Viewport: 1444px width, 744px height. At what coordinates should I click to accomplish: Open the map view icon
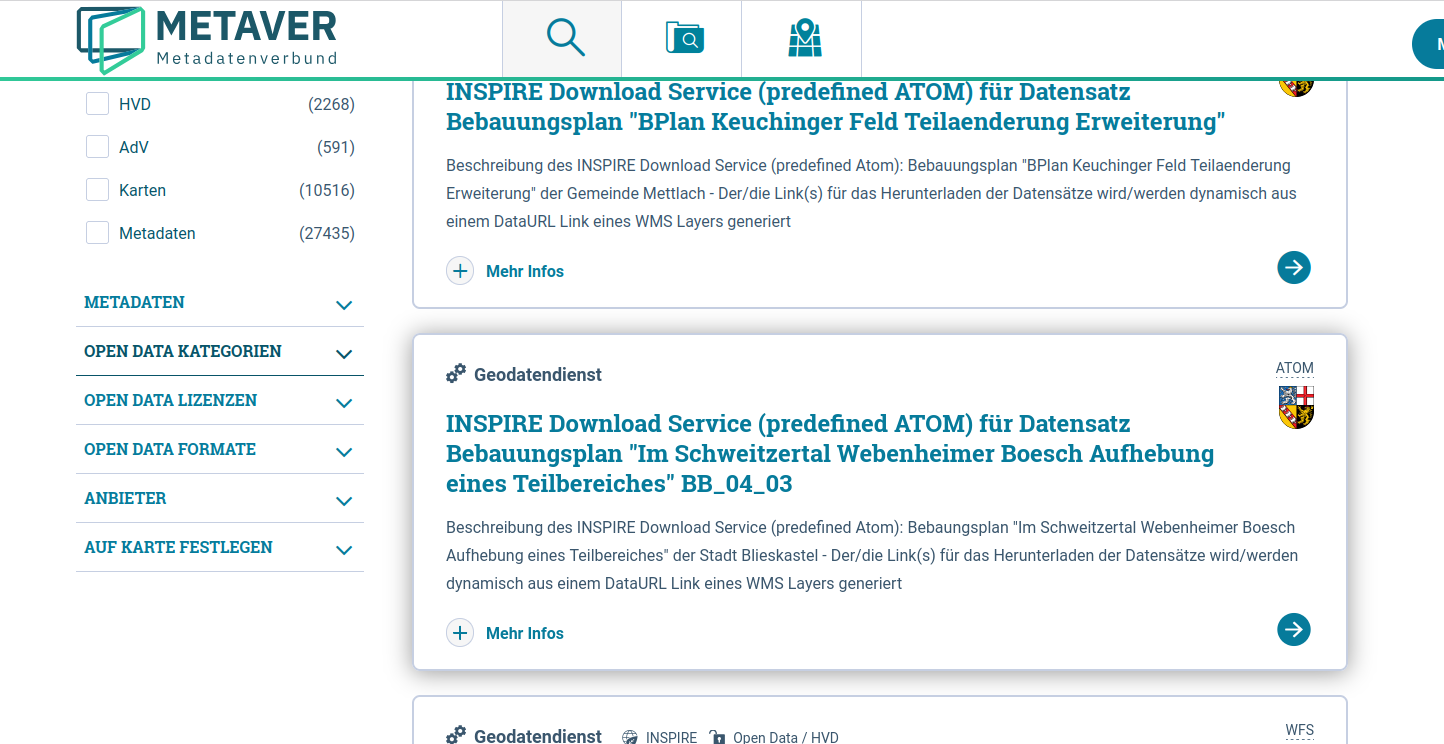(x=804, y=38)
